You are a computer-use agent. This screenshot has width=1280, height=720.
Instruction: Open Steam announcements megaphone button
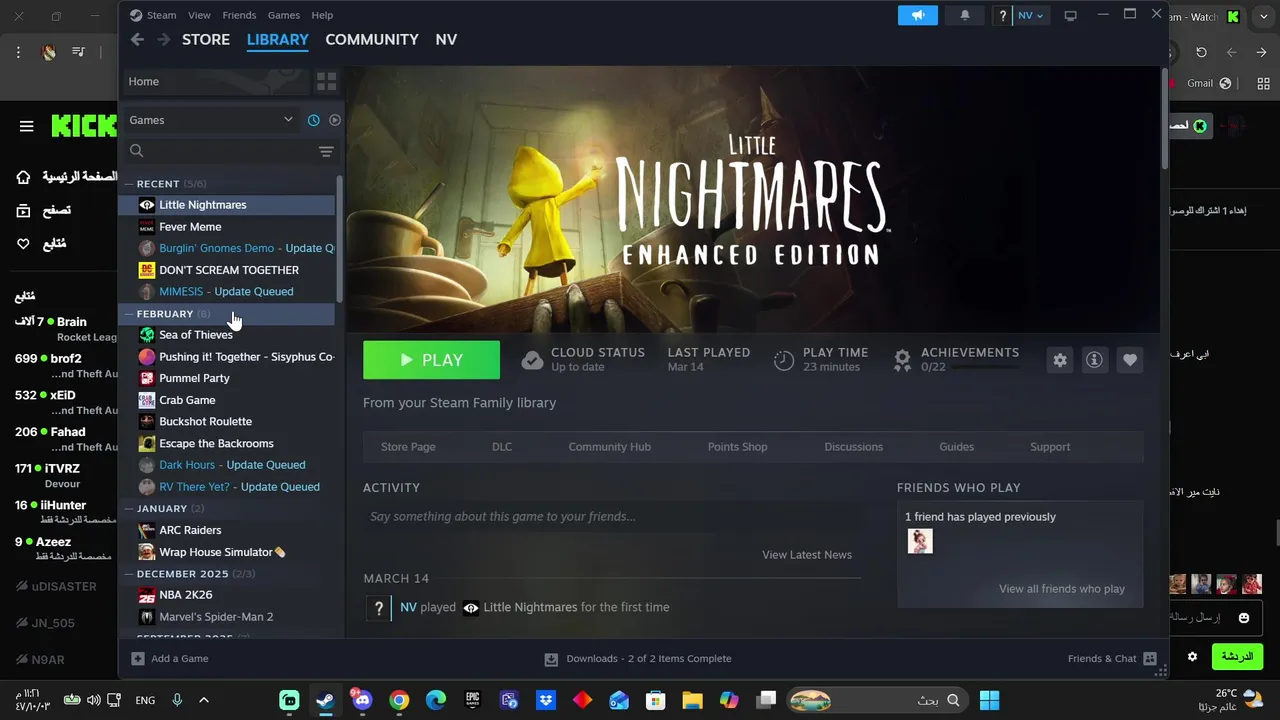click(x=917, y=15)
